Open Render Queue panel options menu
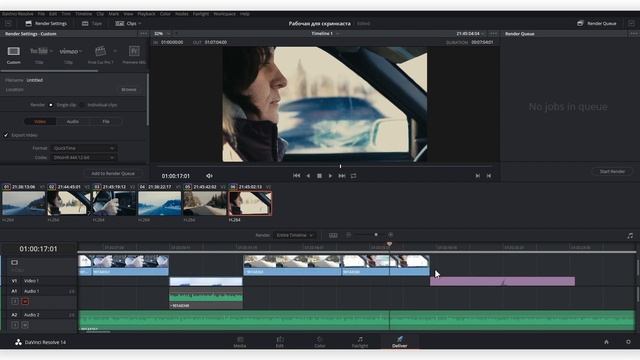 tap(633, 34)
